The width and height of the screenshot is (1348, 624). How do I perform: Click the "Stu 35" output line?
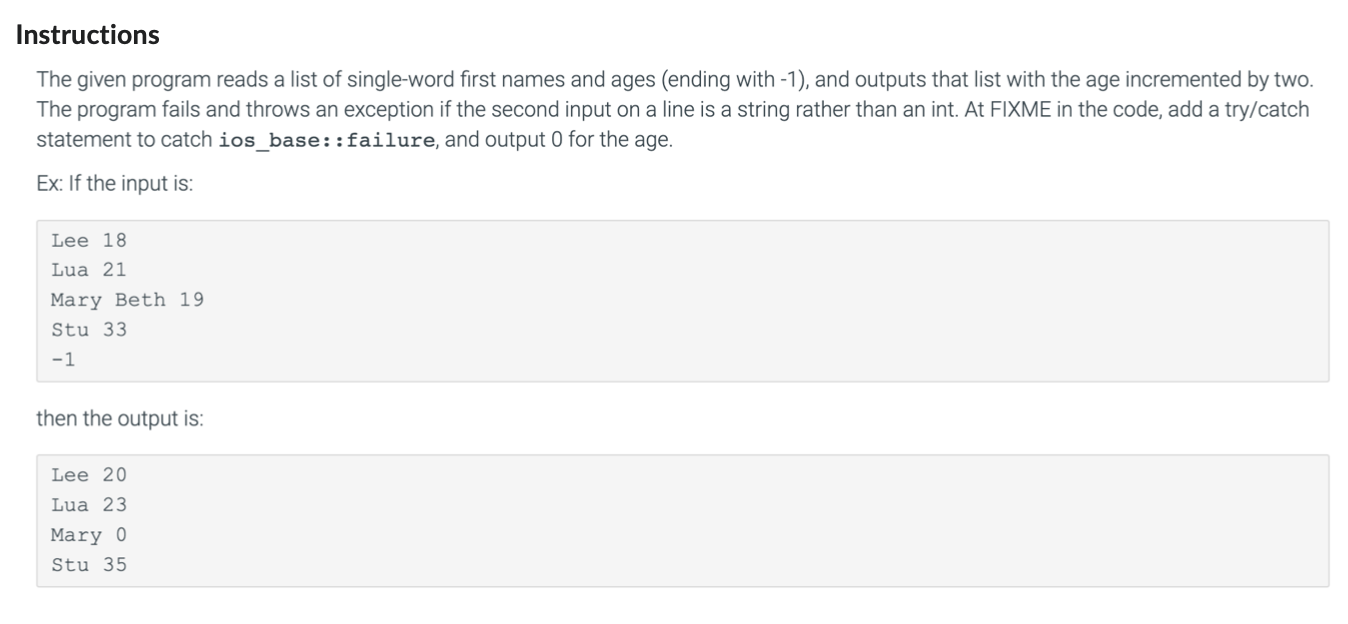coord(89,565)
